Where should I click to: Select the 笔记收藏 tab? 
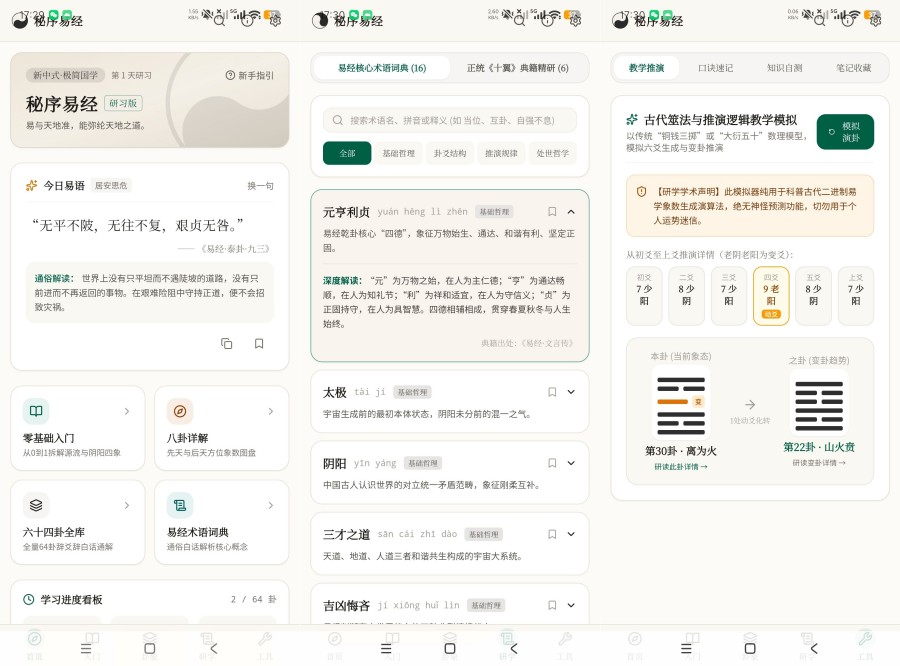[854, 68]
